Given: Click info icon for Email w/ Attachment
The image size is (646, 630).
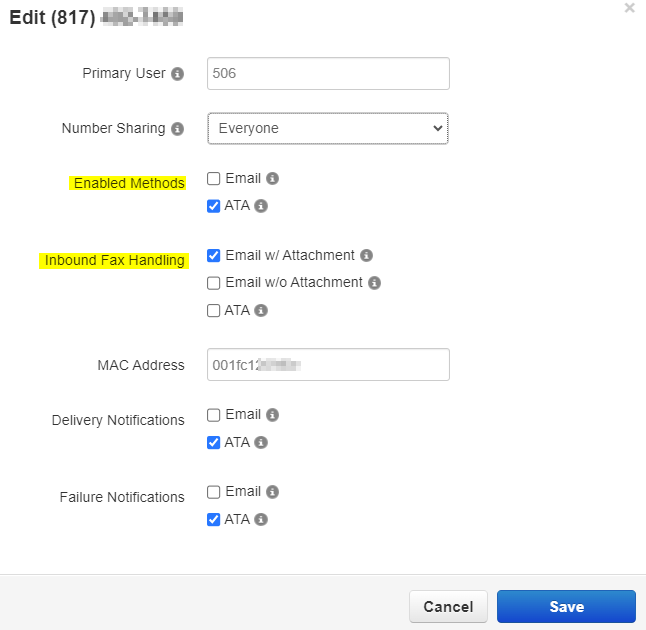Looking at the screenshot, I should (366, 255).
